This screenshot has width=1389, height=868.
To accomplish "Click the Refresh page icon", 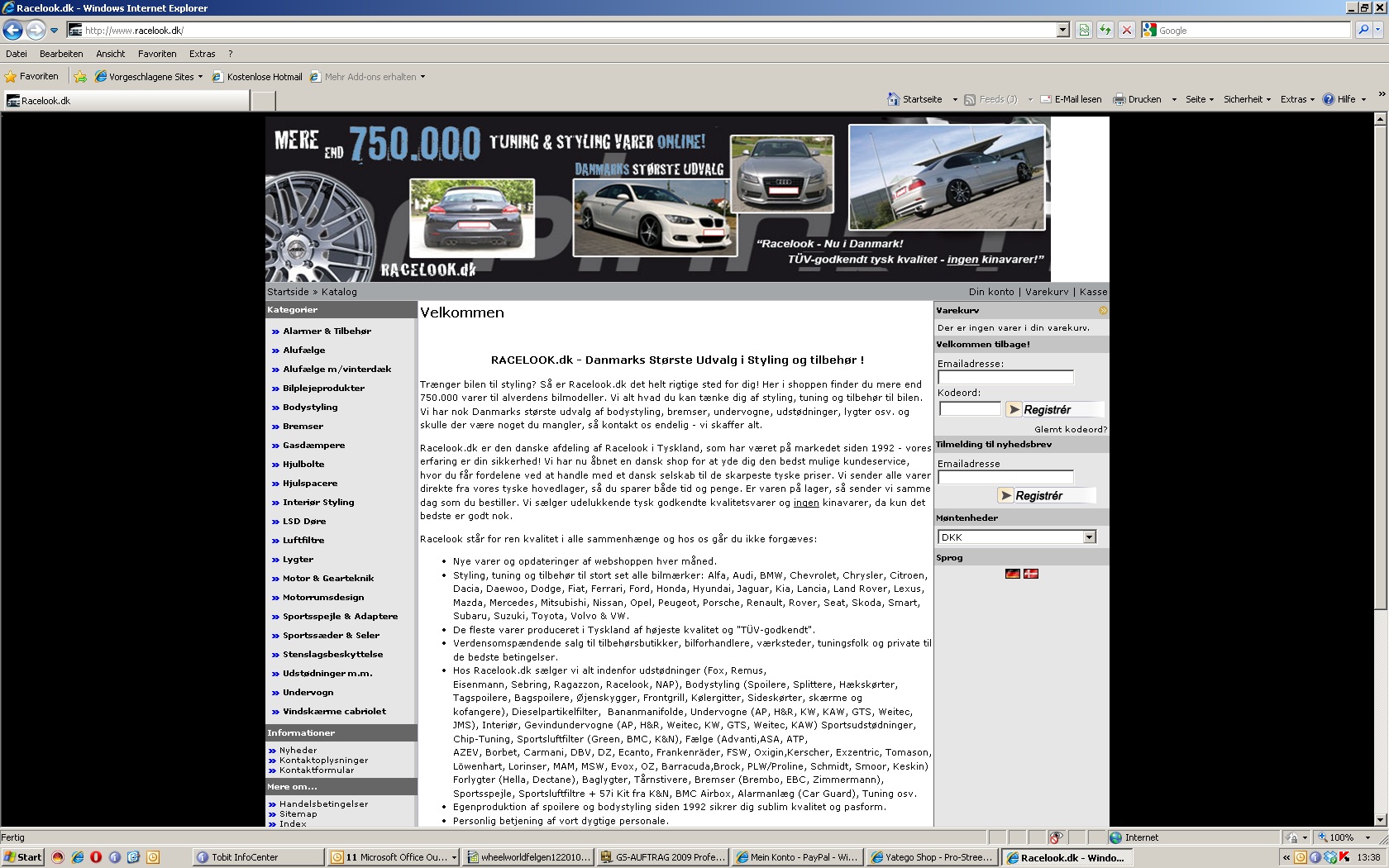I will point(1105,31).
